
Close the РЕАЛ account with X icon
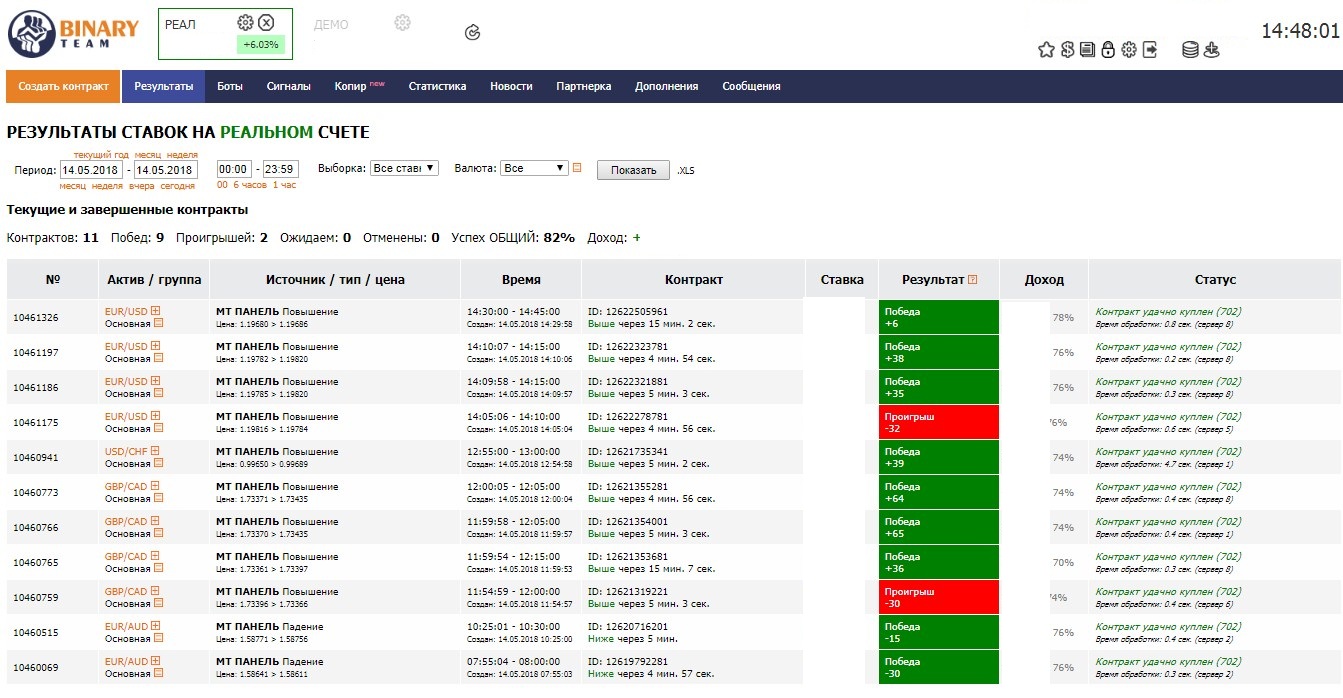[266, 23]
